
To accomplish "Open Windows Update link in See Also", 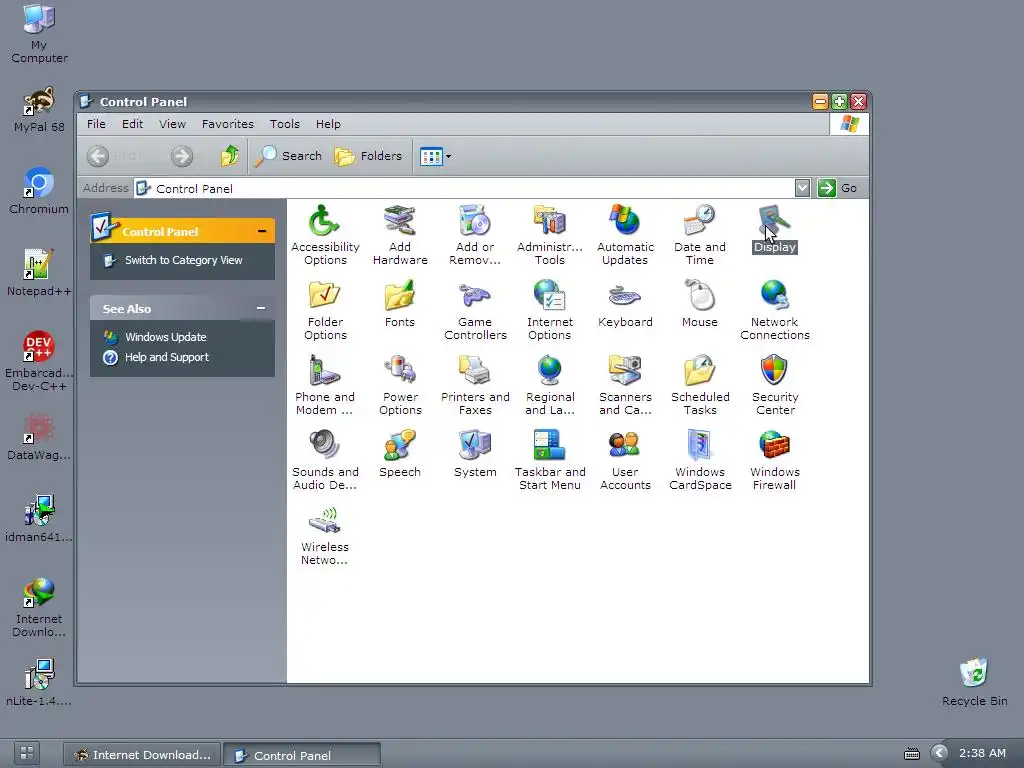I will tap(166, 337).
